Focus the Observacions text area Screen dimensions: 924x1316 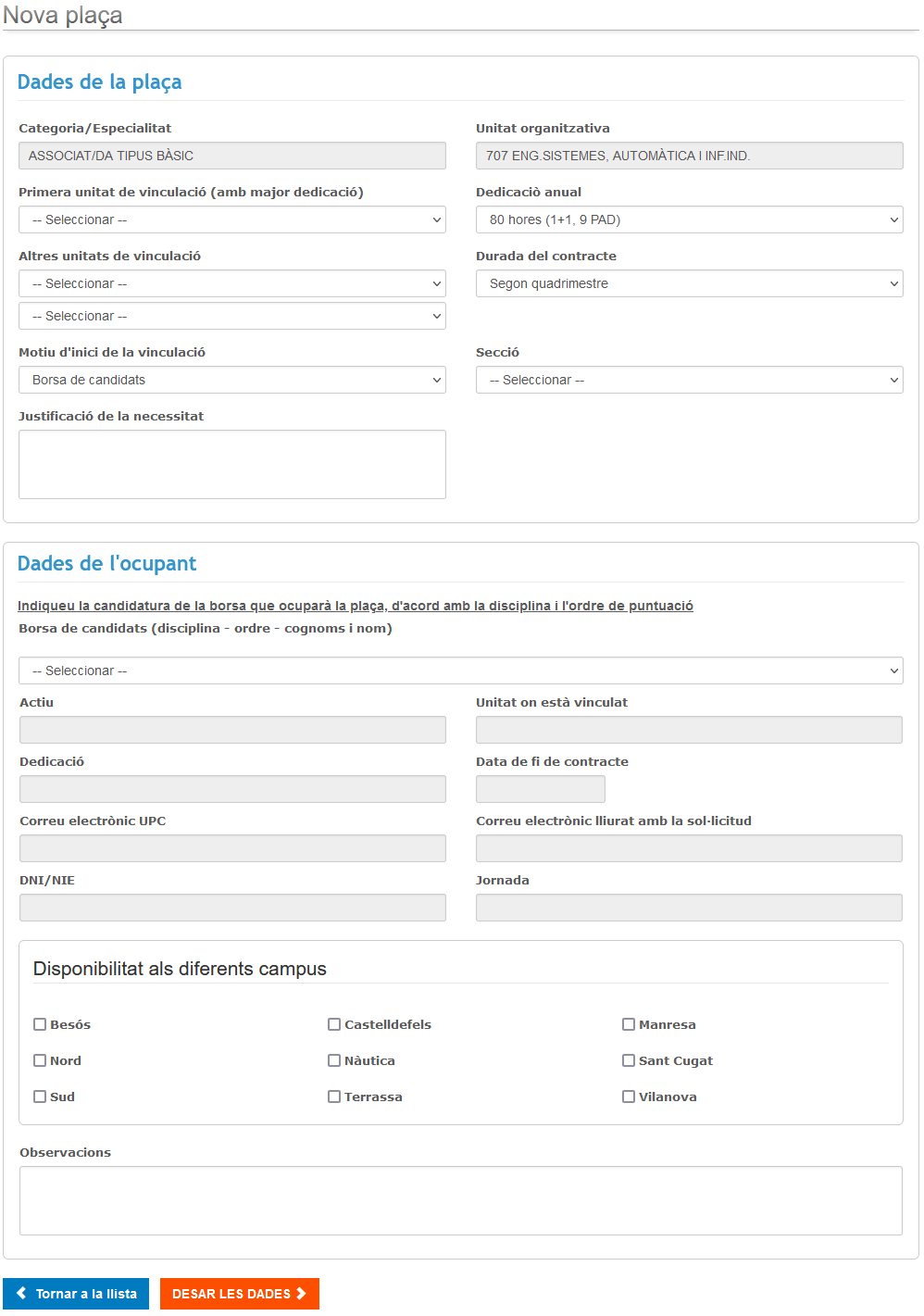(x=460, y=1200)
